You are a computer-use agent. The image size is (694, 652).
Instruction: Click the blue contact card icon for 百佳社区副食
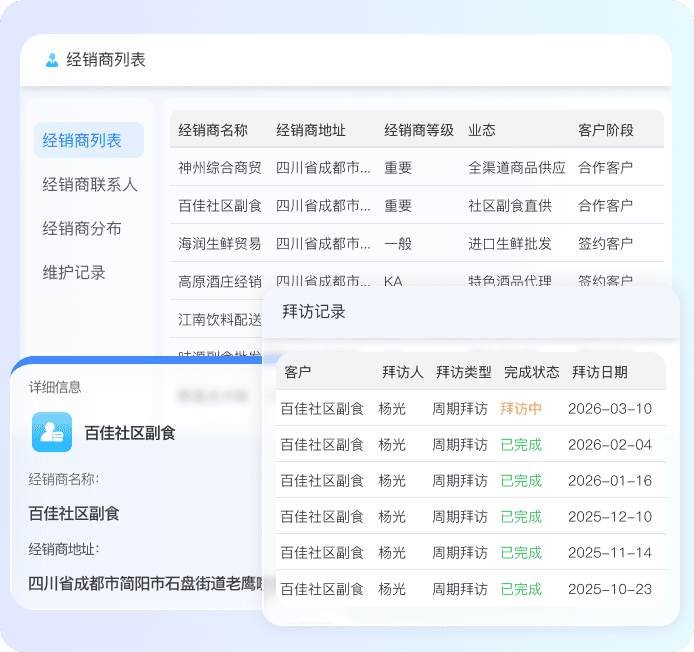coord(51,432)
